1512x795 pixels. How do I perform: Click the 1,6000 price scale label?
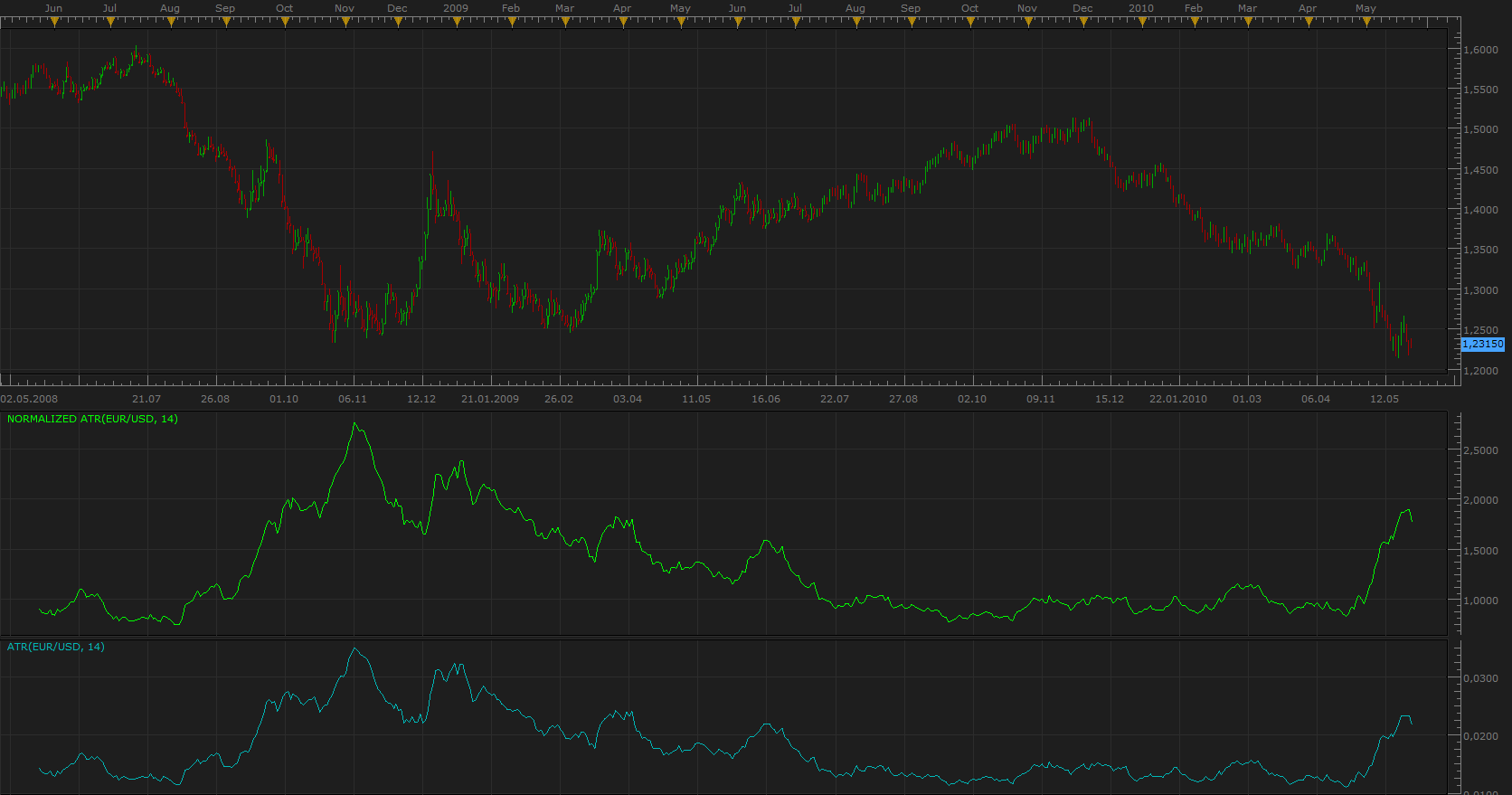[x=1481, y=50]
